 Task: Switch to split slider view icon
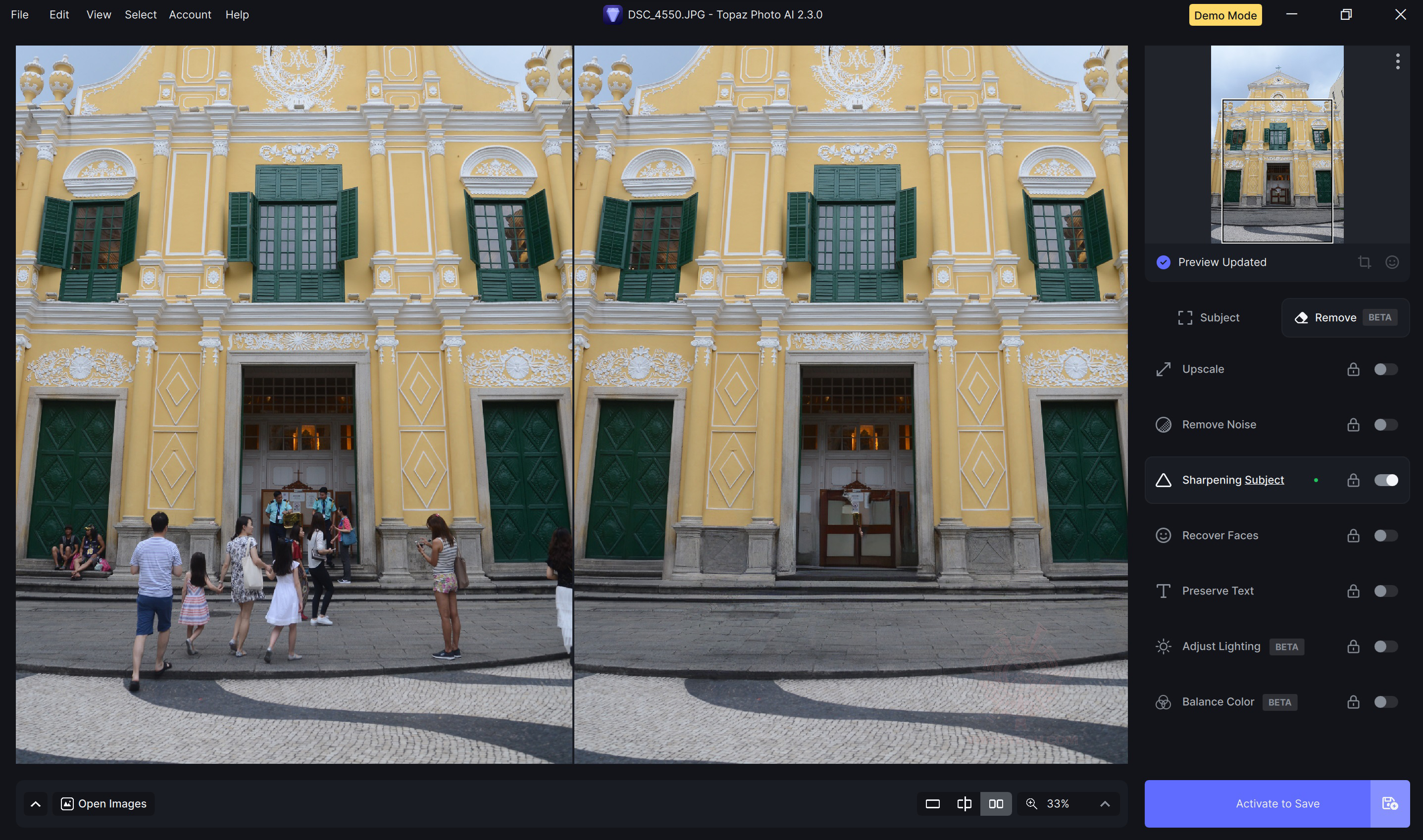pyautogui.click(x=964, y=804)
